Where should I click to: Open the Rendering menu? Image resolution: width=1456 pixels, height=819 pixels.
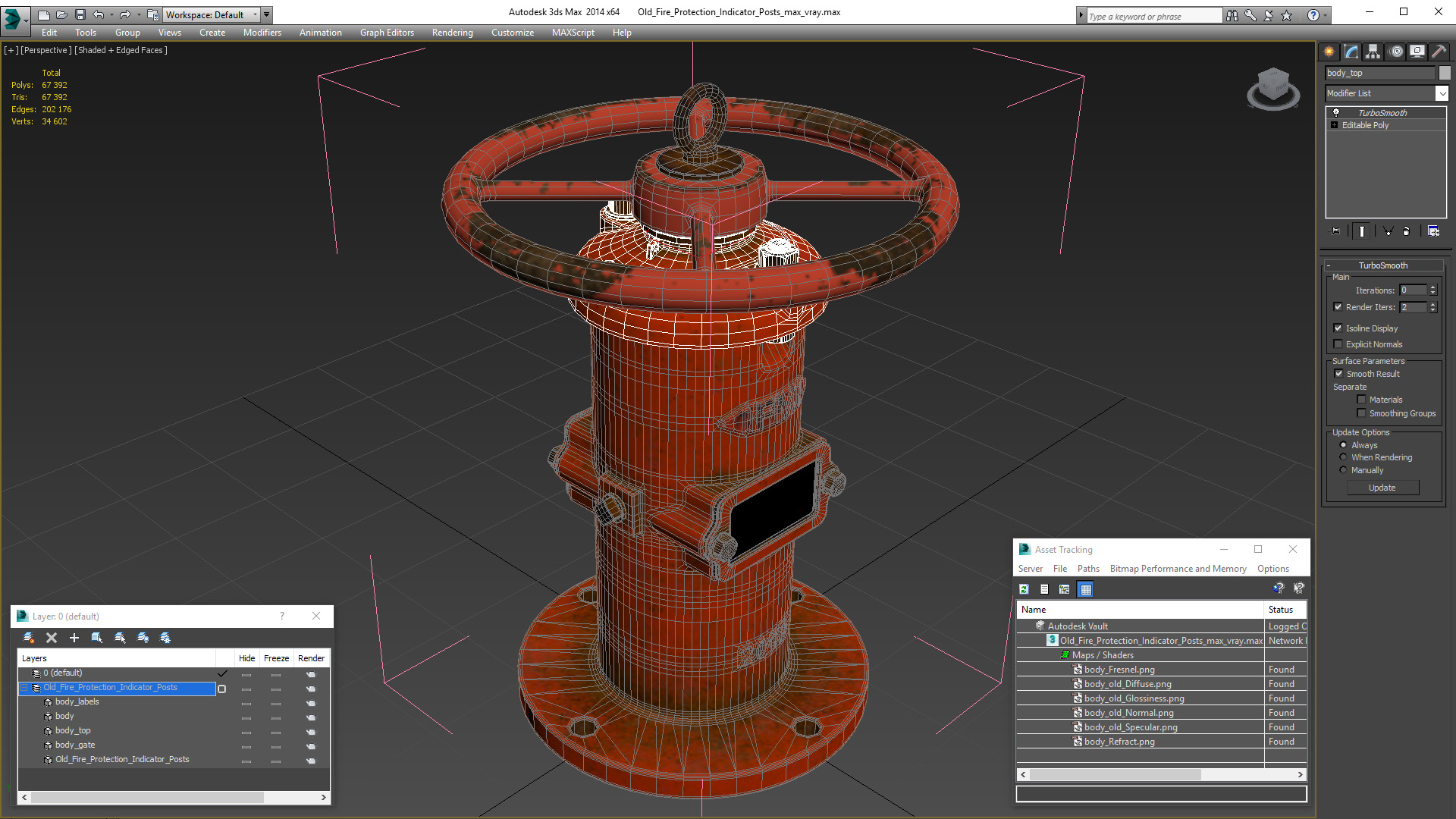452,33
